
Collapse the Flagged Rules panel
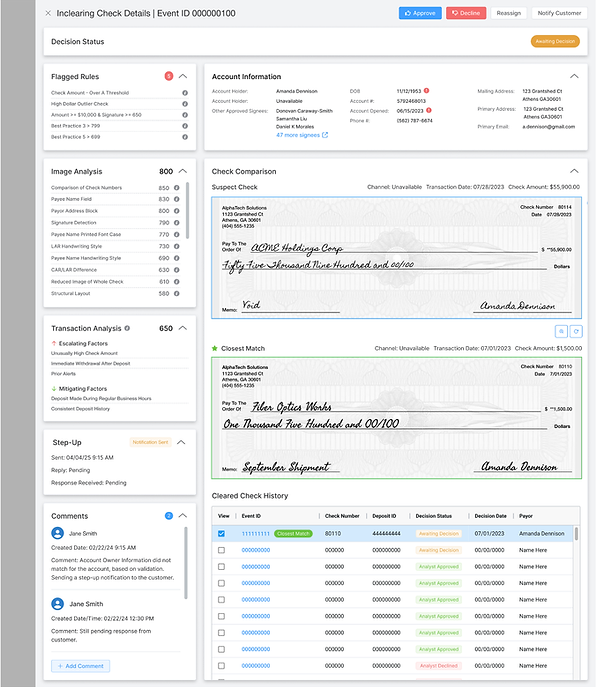click(x=183, y=76)
